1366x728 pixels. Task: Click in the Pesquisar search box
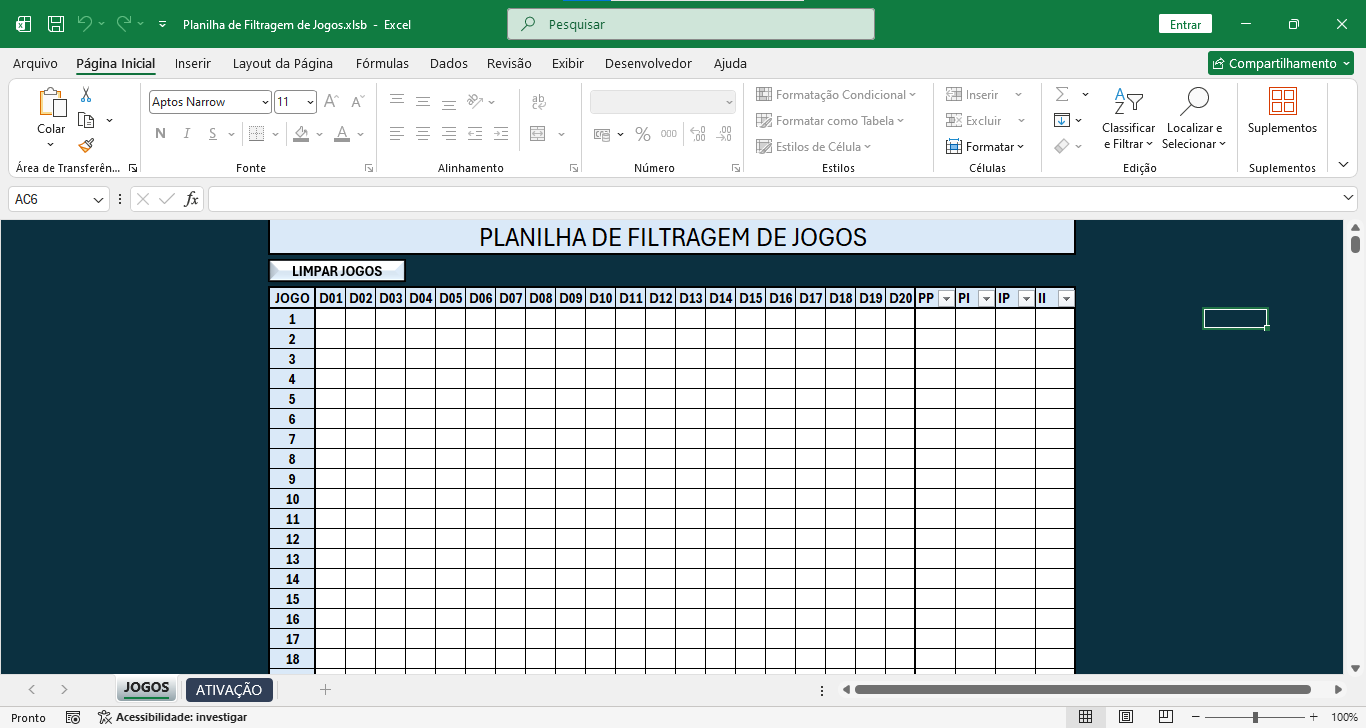point(691,24)
